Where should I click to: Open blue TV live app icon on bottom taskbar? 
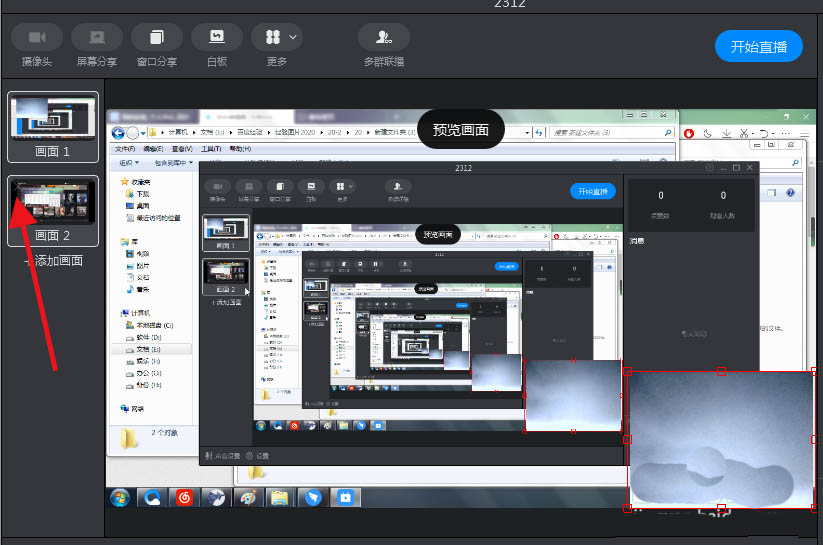tap(345, 497)
